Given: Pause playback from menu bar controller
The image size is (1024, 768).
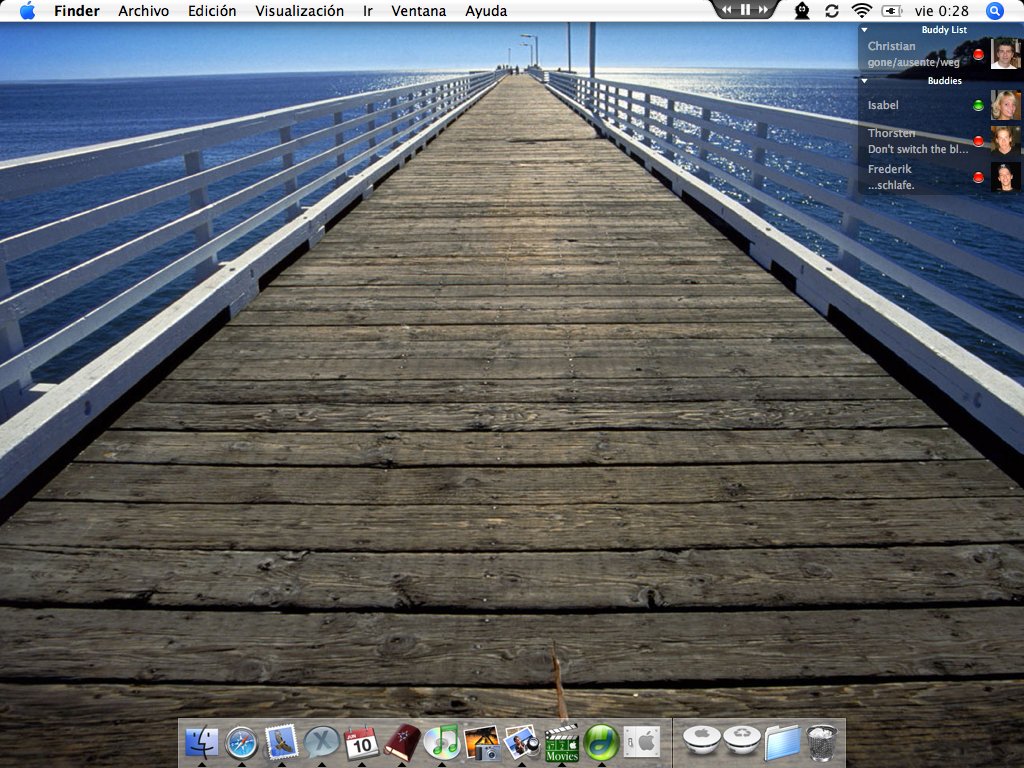Looking at the screenshot, I should click(x=745, y=9).
